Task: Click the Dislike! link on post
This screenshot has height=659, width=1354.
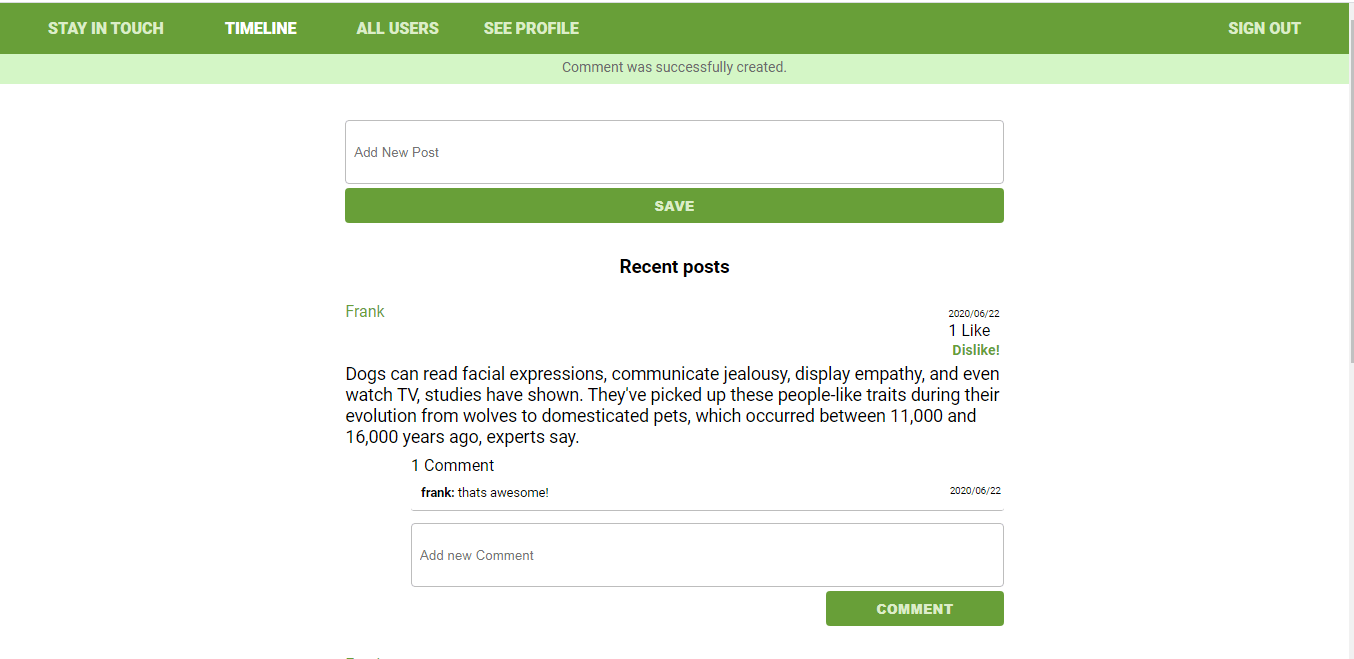Action: (976, 350)
